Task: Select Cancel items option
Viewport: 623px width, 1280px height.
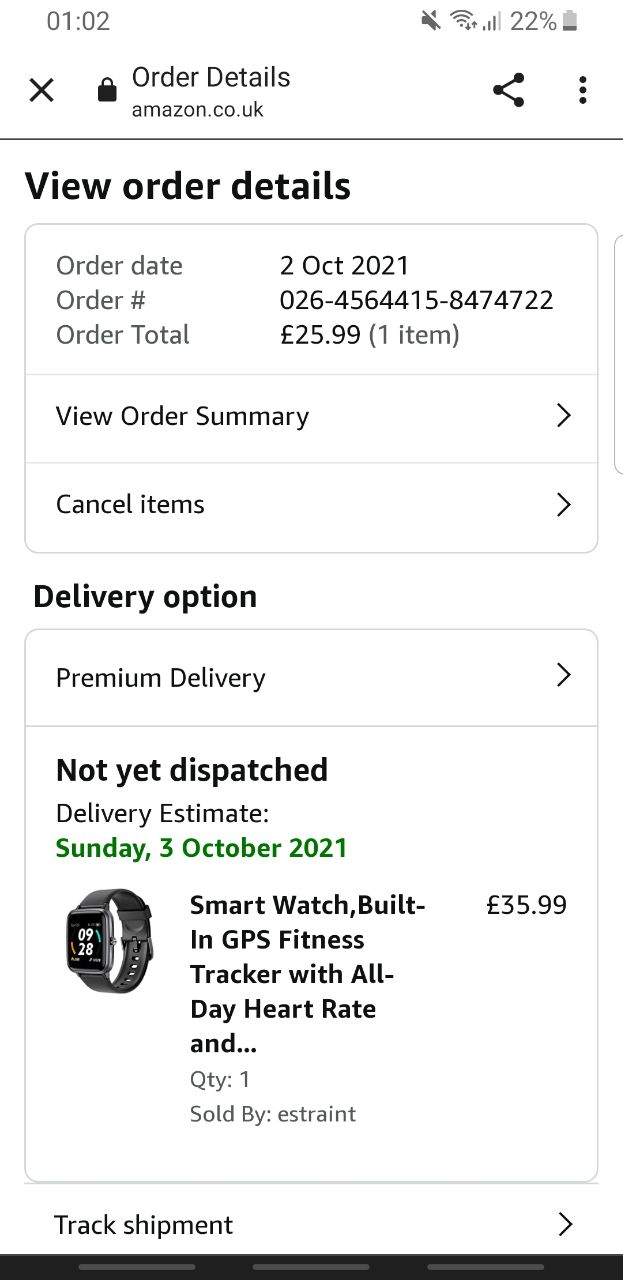Action: (130, 504)
